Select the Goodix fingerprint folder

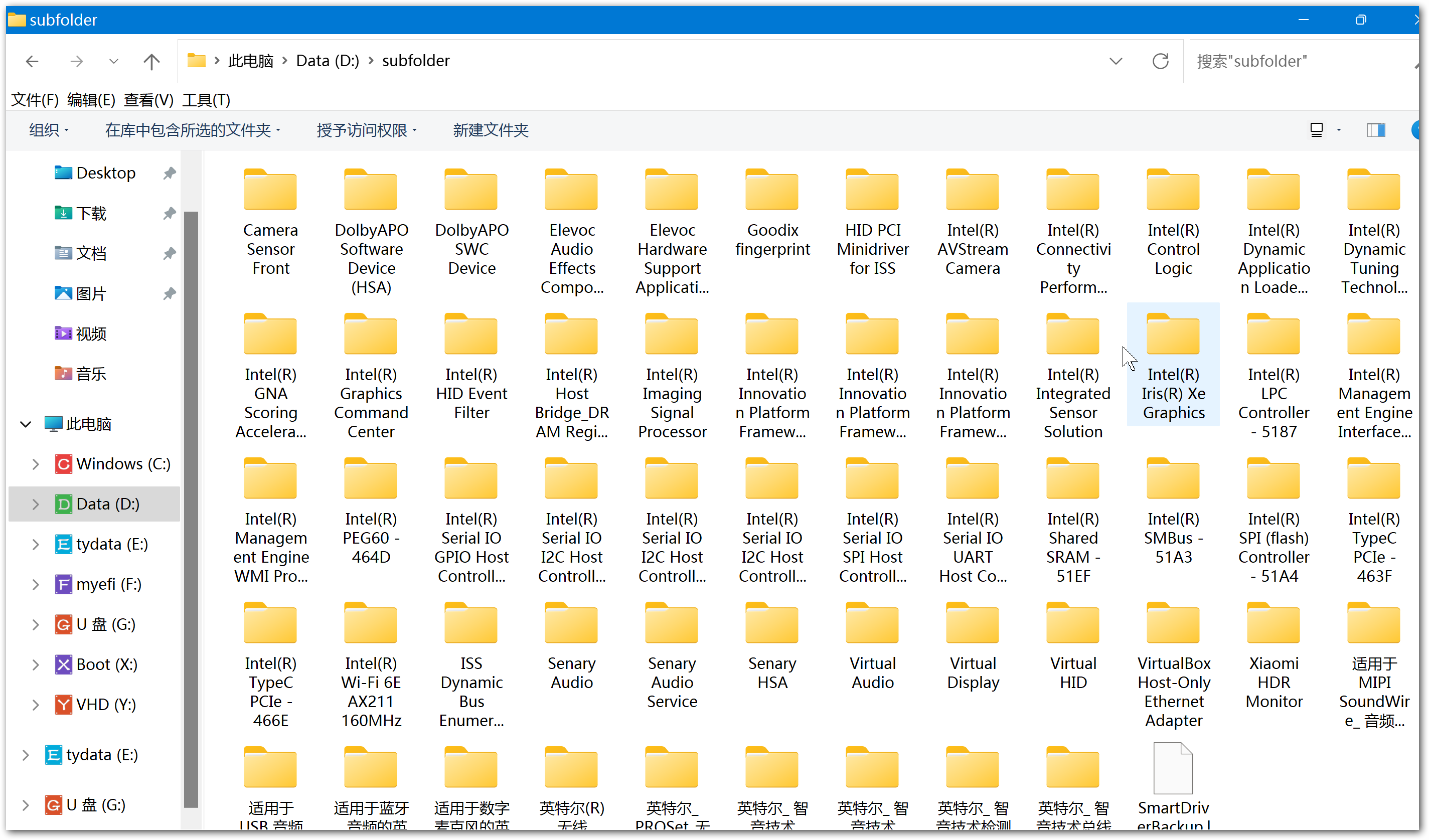pyautogui.click(x=772, y=213)
